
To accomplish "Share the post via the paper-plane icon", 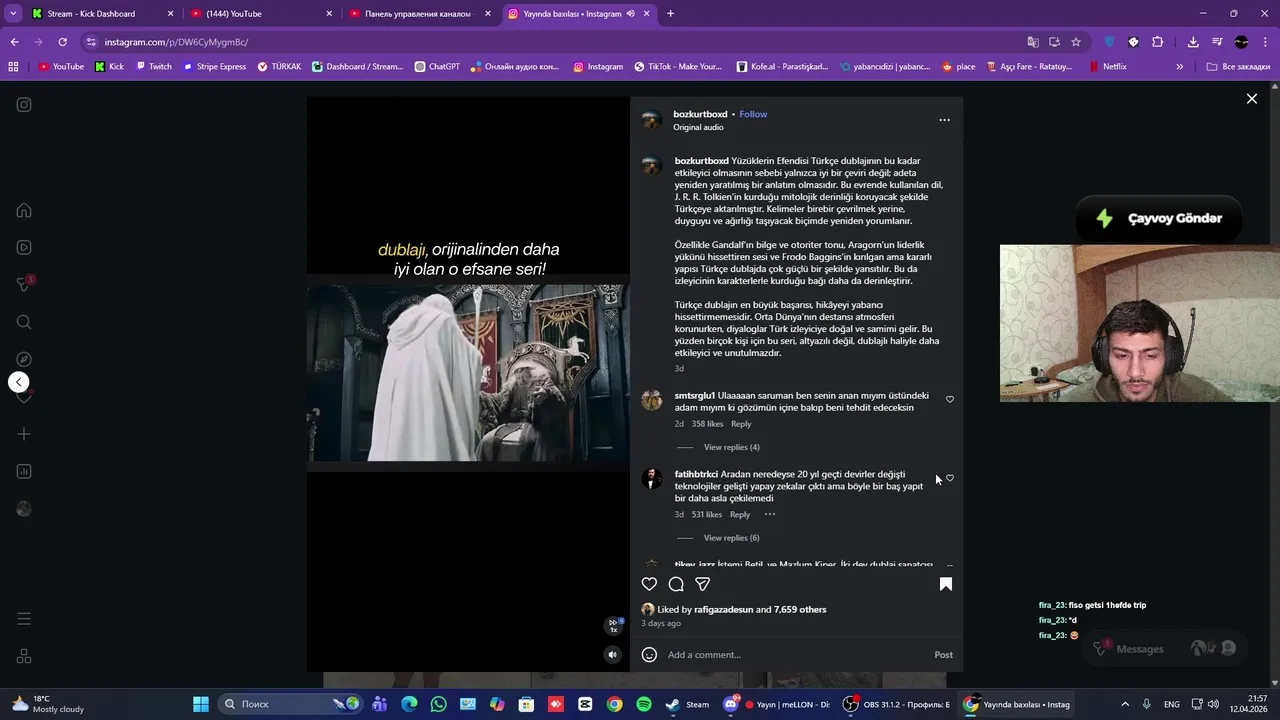I will 703,584.
